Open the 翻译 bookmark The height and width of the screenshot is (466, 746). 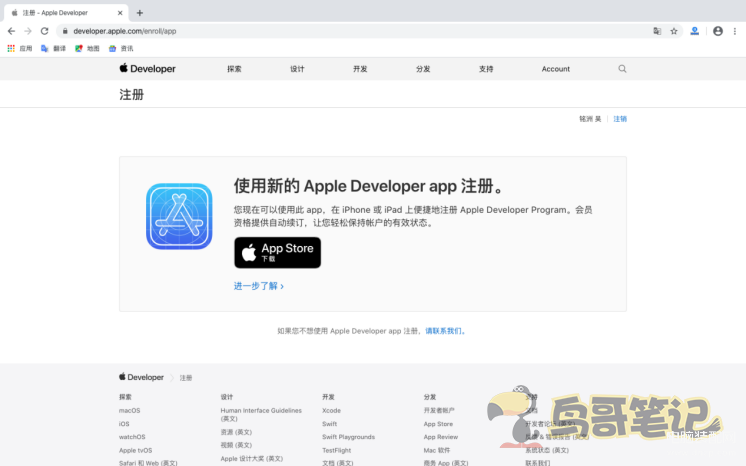(53, 48)
